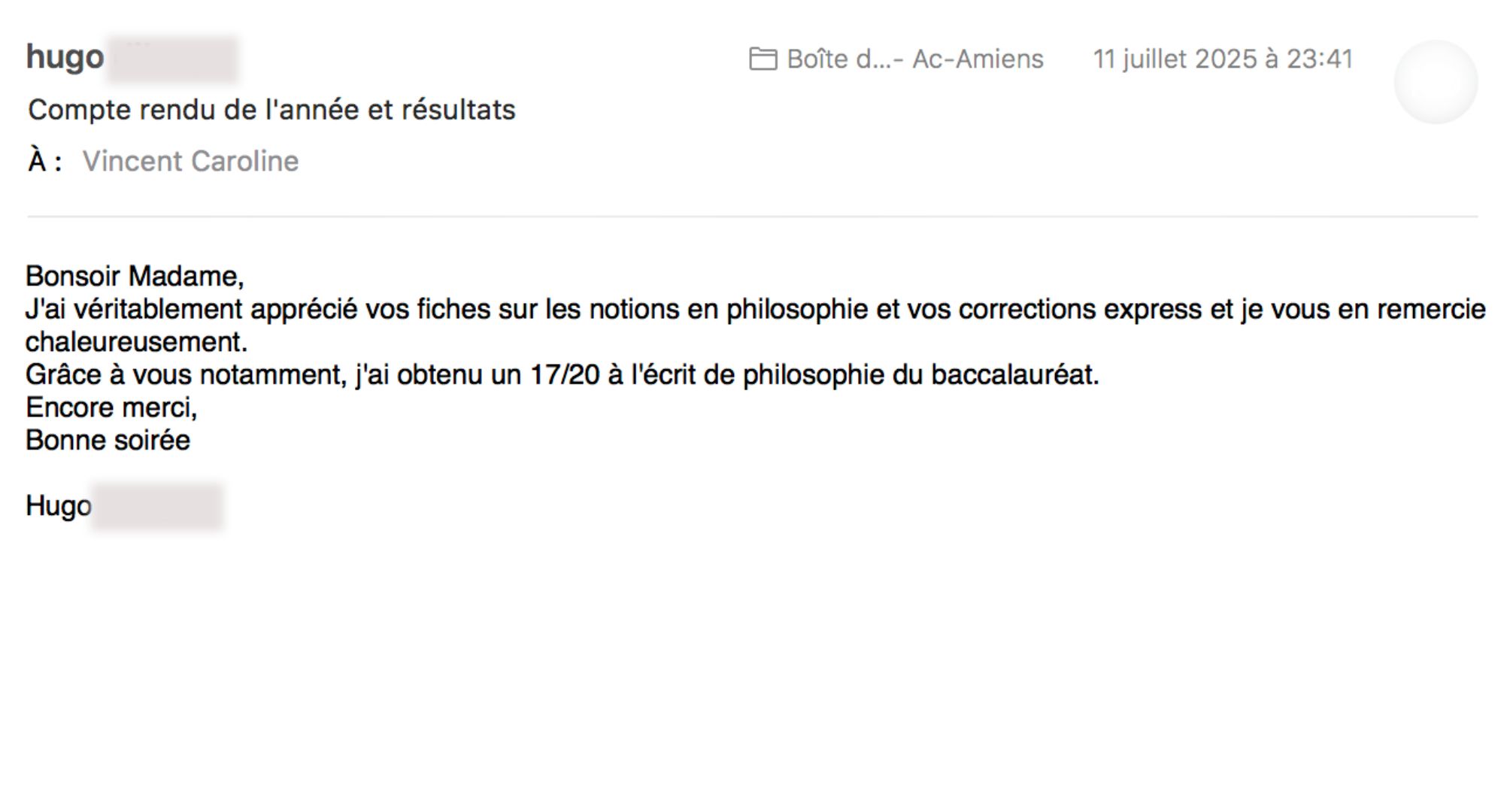The image size is (1504, 812).
Task: Click the word "chaleureusement." in the body
Action: pos(136,342)
